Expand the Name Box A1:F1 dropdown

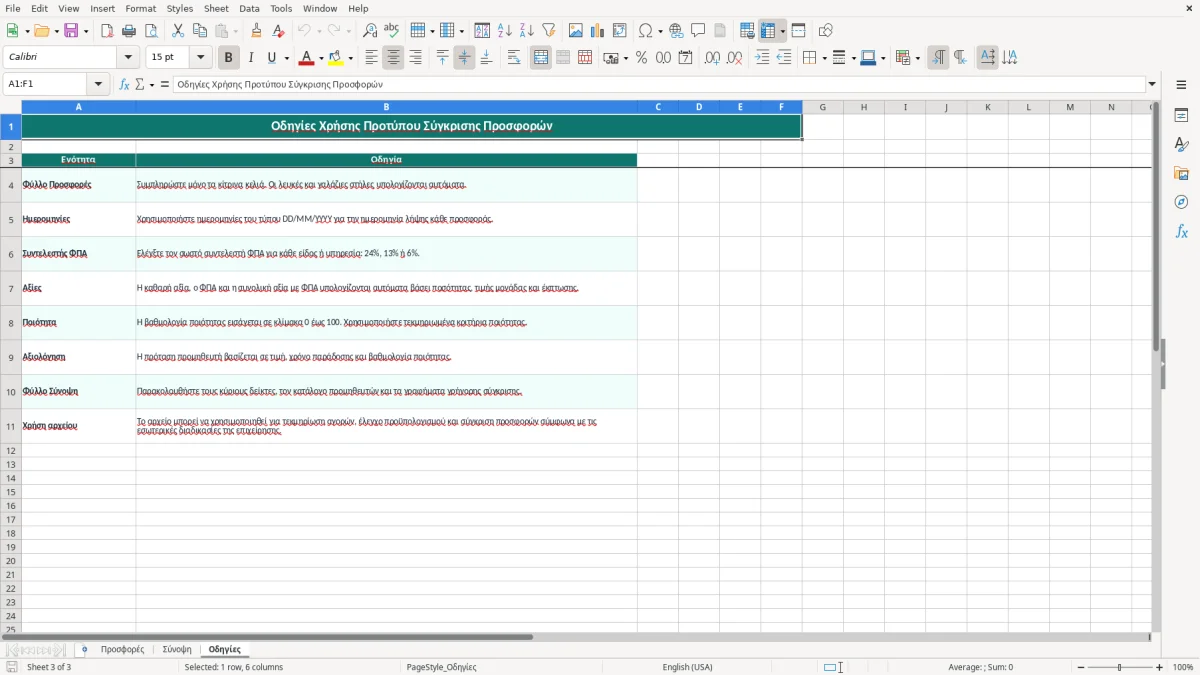click(x=98, y=85)
